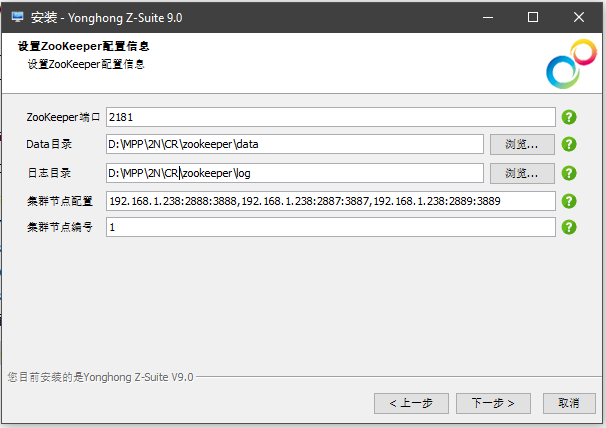Click help icon next to 日志目录 field
This screenshot has height=428, width=606.
point(569,173)
